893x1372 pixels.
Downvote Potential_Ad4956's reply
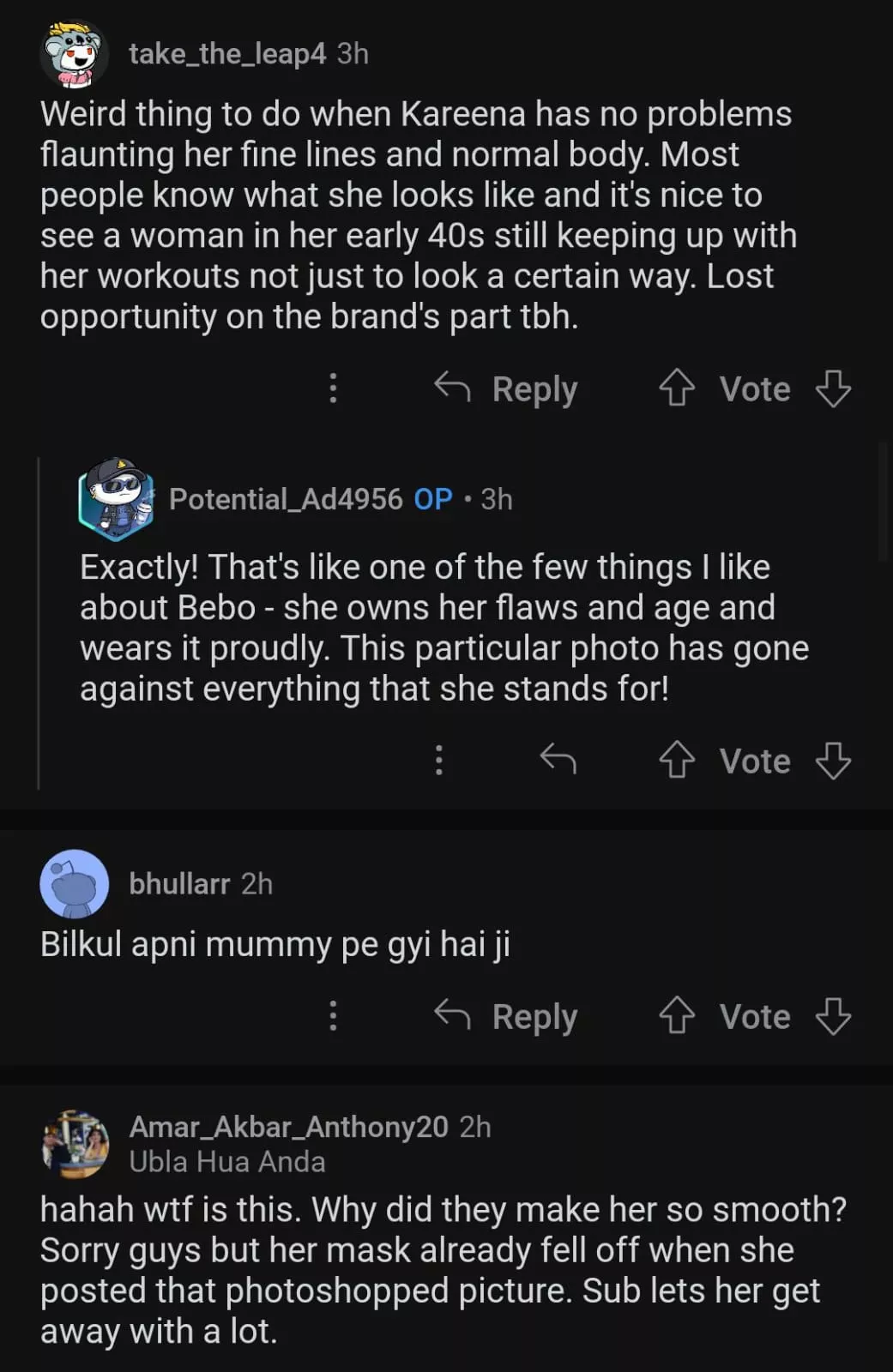click(833, 760)
